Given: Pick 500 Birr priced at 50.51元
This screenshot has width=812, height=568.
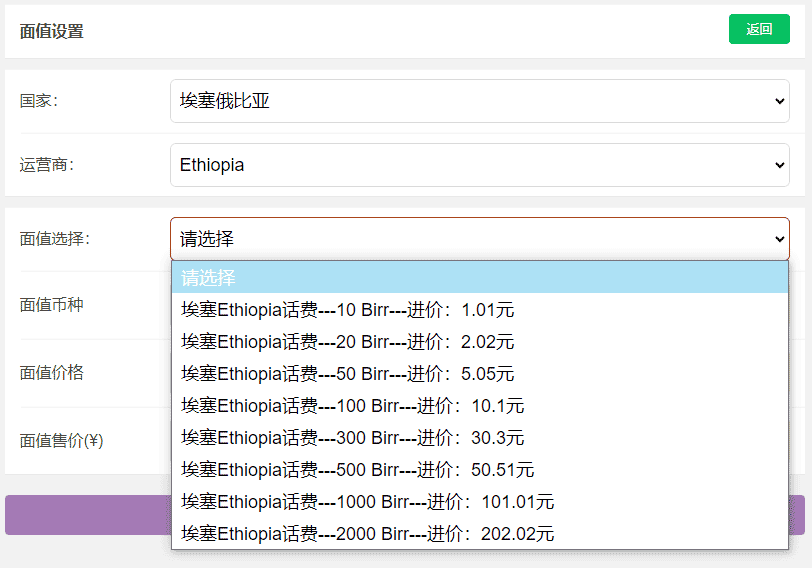Looking at the screenshot, I should [357, 470].
